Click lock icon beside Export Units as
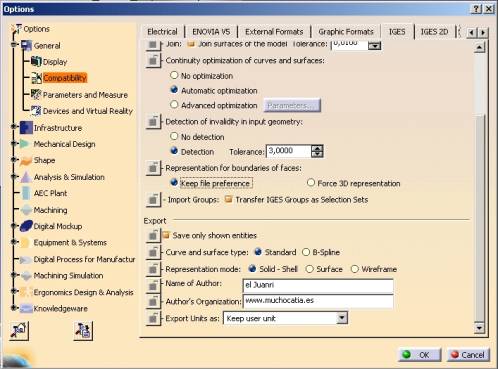The width and height of the screenshot is (498, 369). tap(153, 318)
